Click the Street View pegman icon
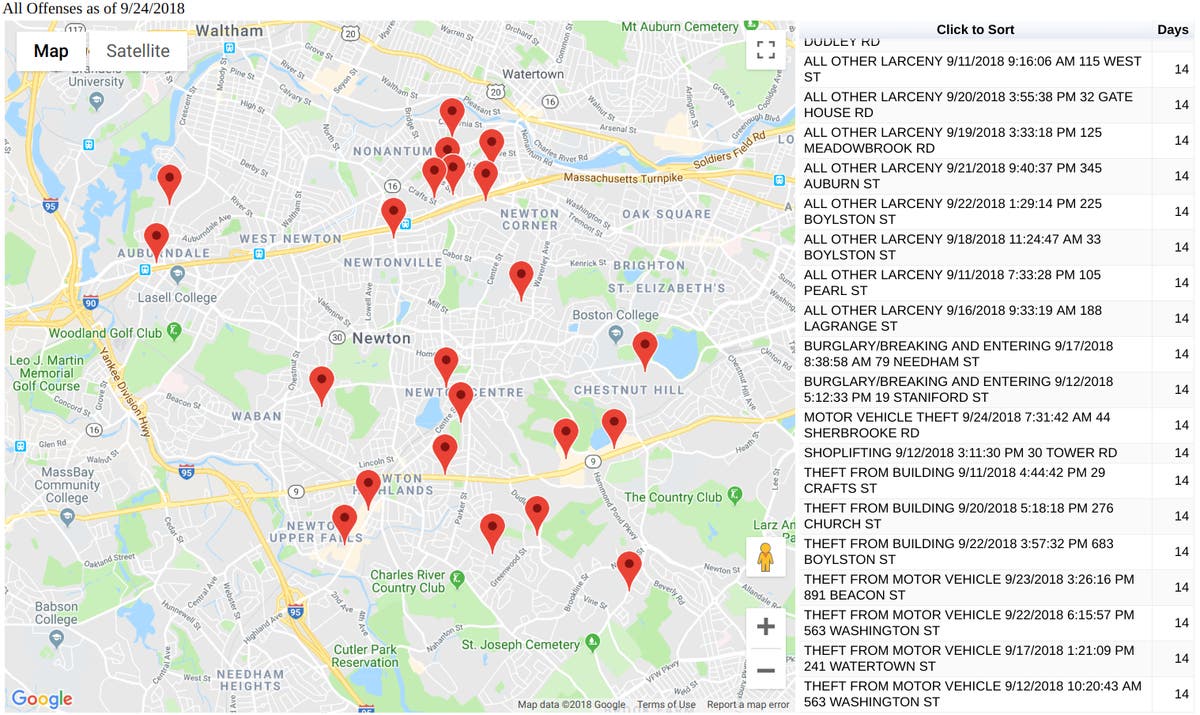 pos(765,556)
